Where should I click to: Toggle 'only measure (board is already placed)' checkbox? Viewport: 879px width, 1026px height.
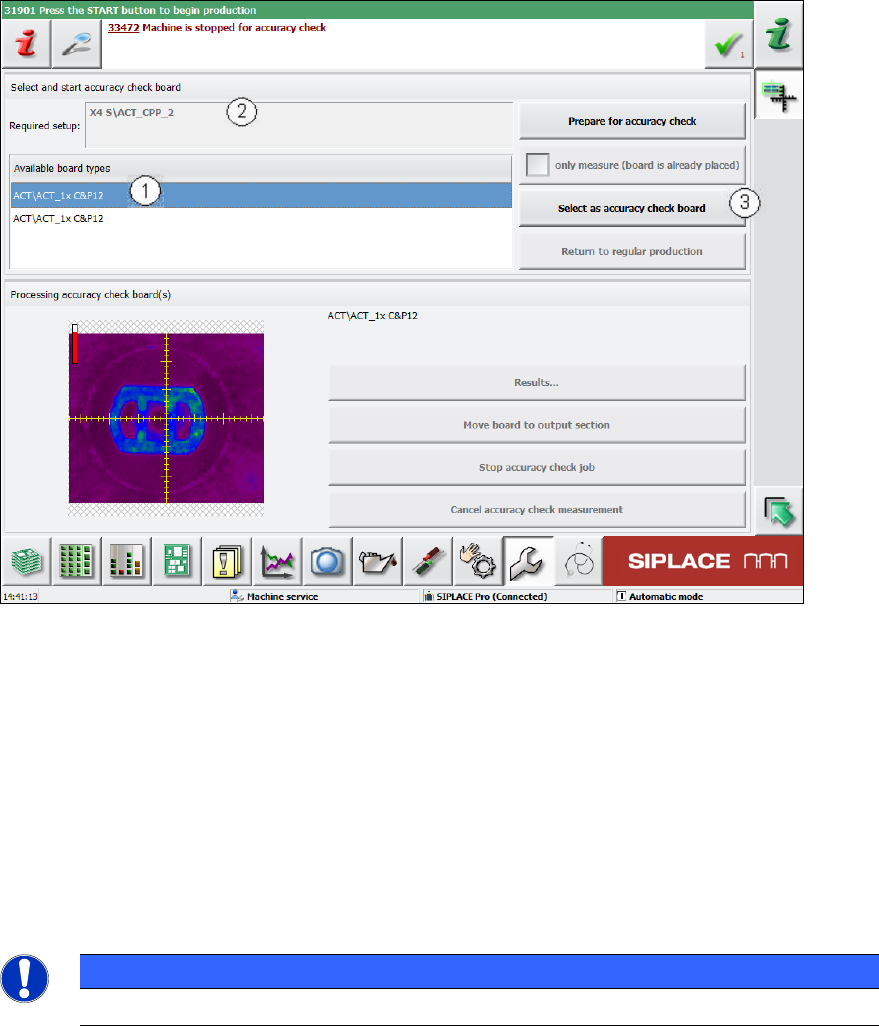click(537, 165)
